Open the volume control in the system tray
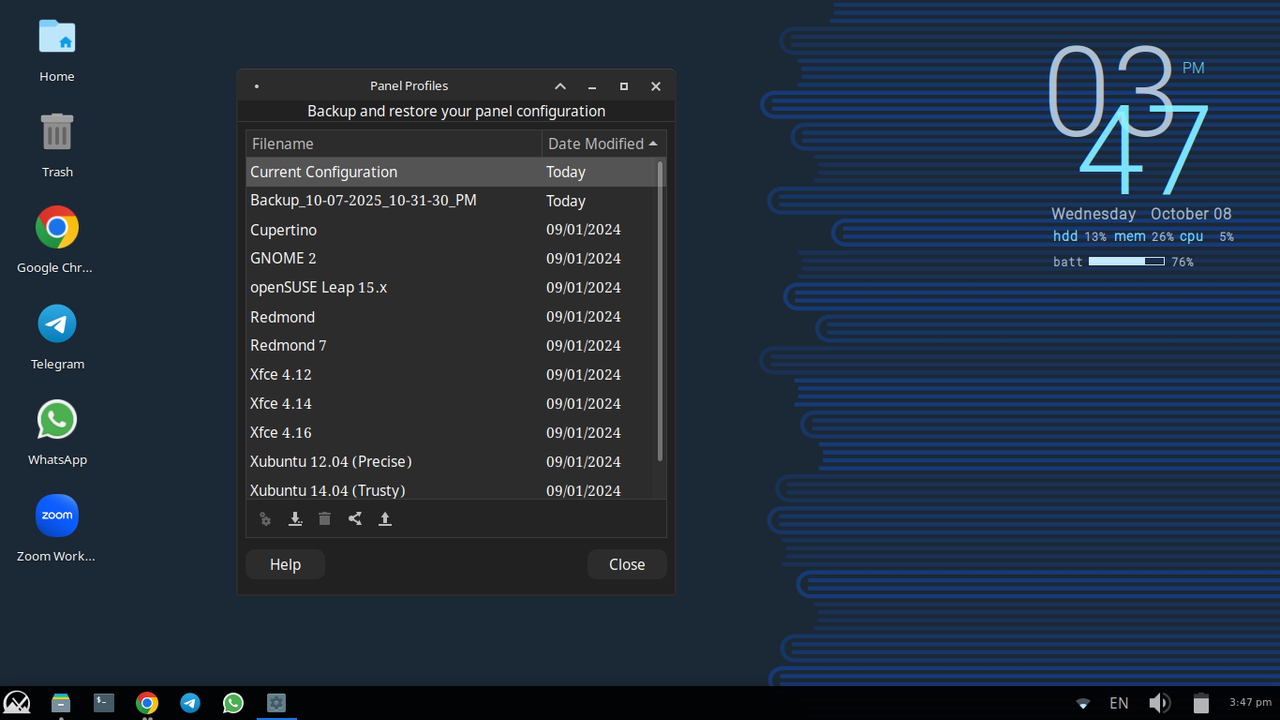This screenshot has height=720, width=1280. coord(1159,703)
